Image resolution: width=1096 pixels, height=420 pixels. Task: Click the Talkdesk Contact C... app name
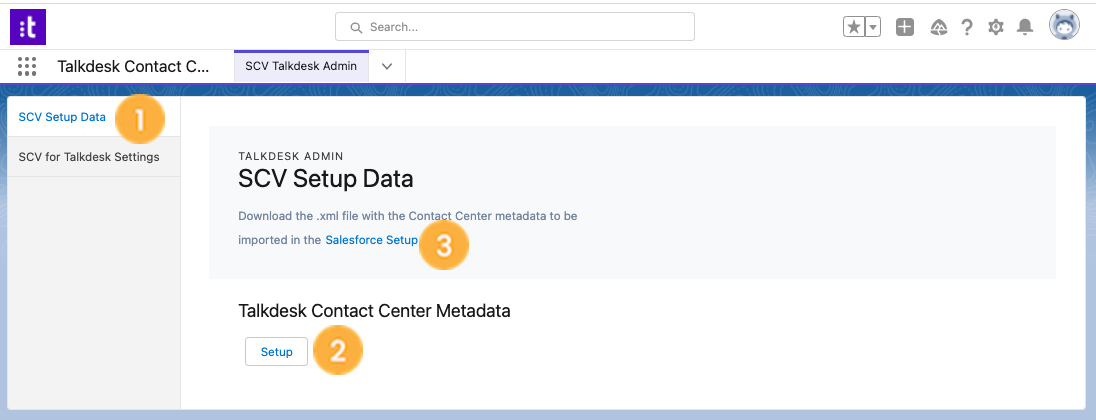click(133, 66)
